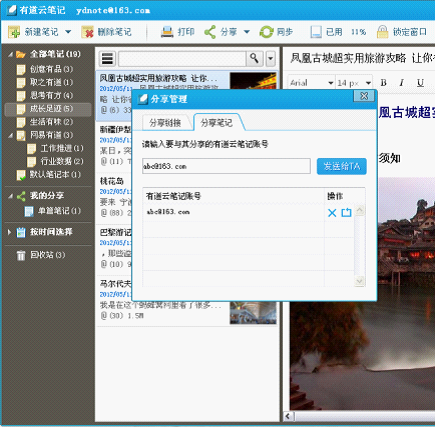Close the 分享管理 dialog
435x427 pixels.
pos(364,96)
